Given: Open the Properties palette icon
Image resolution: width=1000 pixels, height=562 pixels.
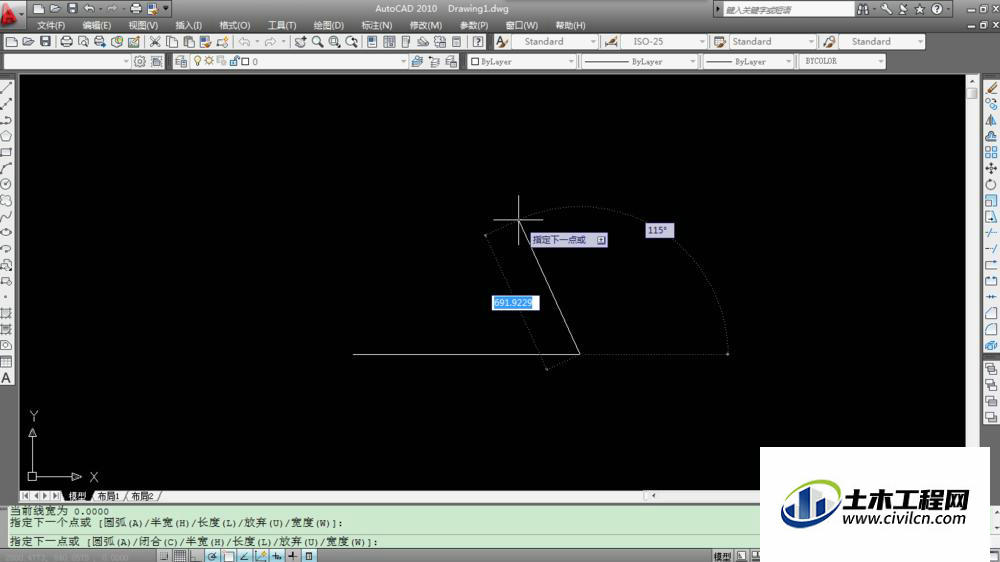Looking at the screenshot, I should click(372, 41).
